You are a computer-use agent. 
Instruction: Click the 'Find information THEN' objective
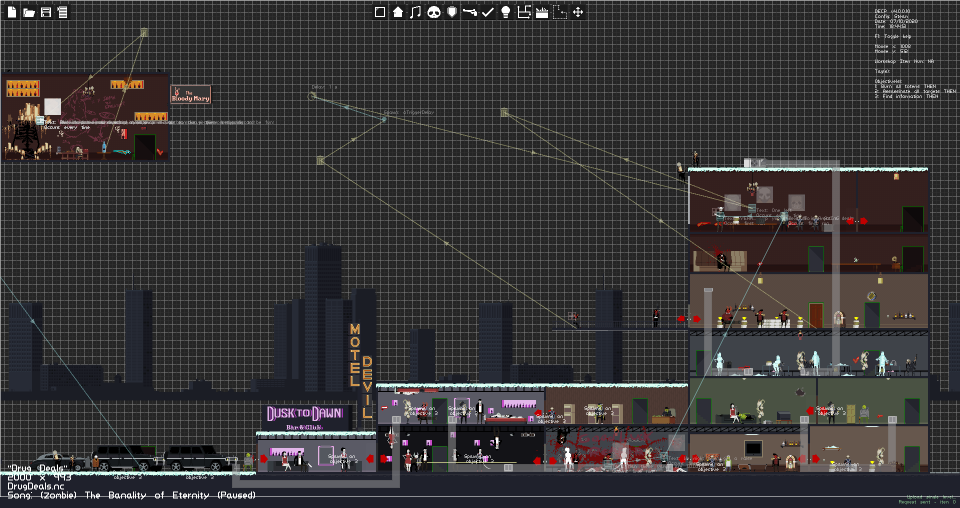[906, 96]
